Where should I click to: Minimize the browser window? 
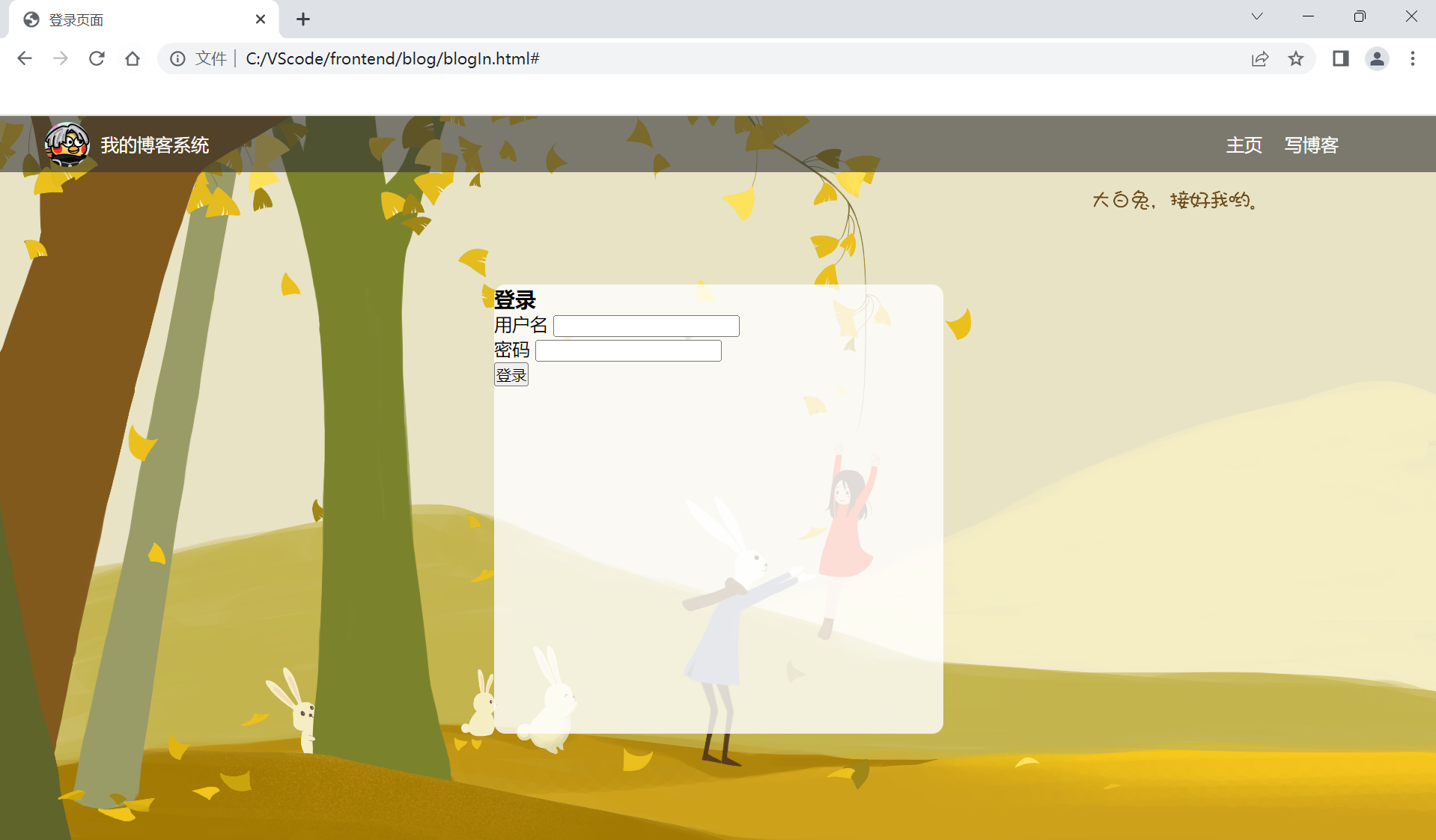point(1309,16)
